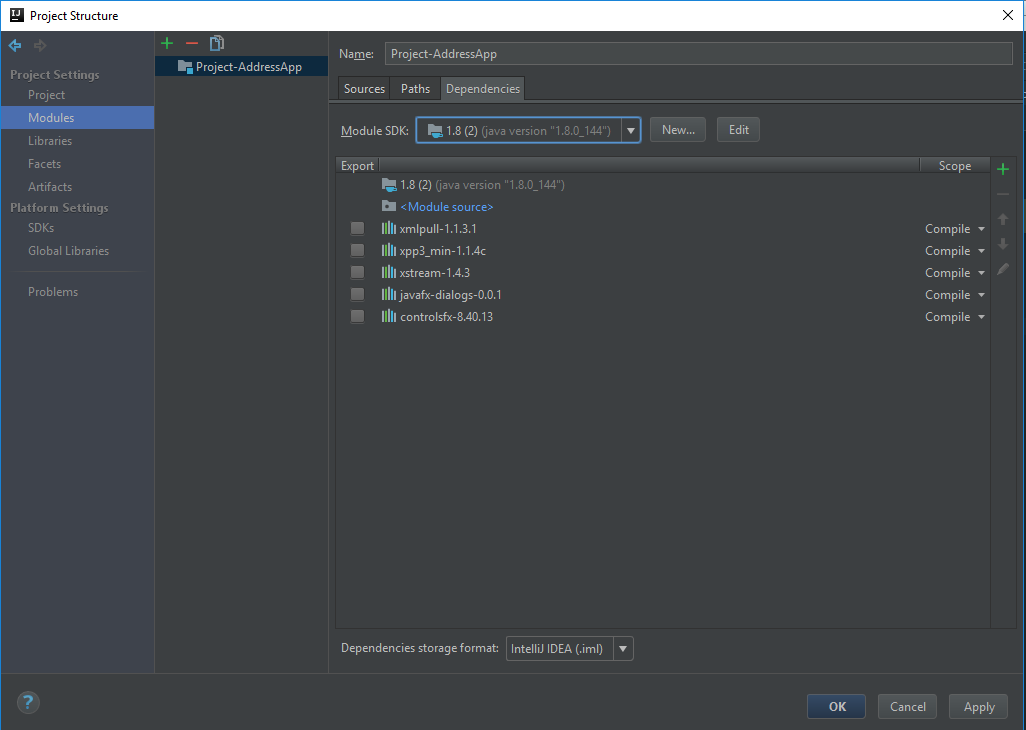Open the Module source link
The width and height of the screenshot is (1026, 730).
(x=447, y=206)
